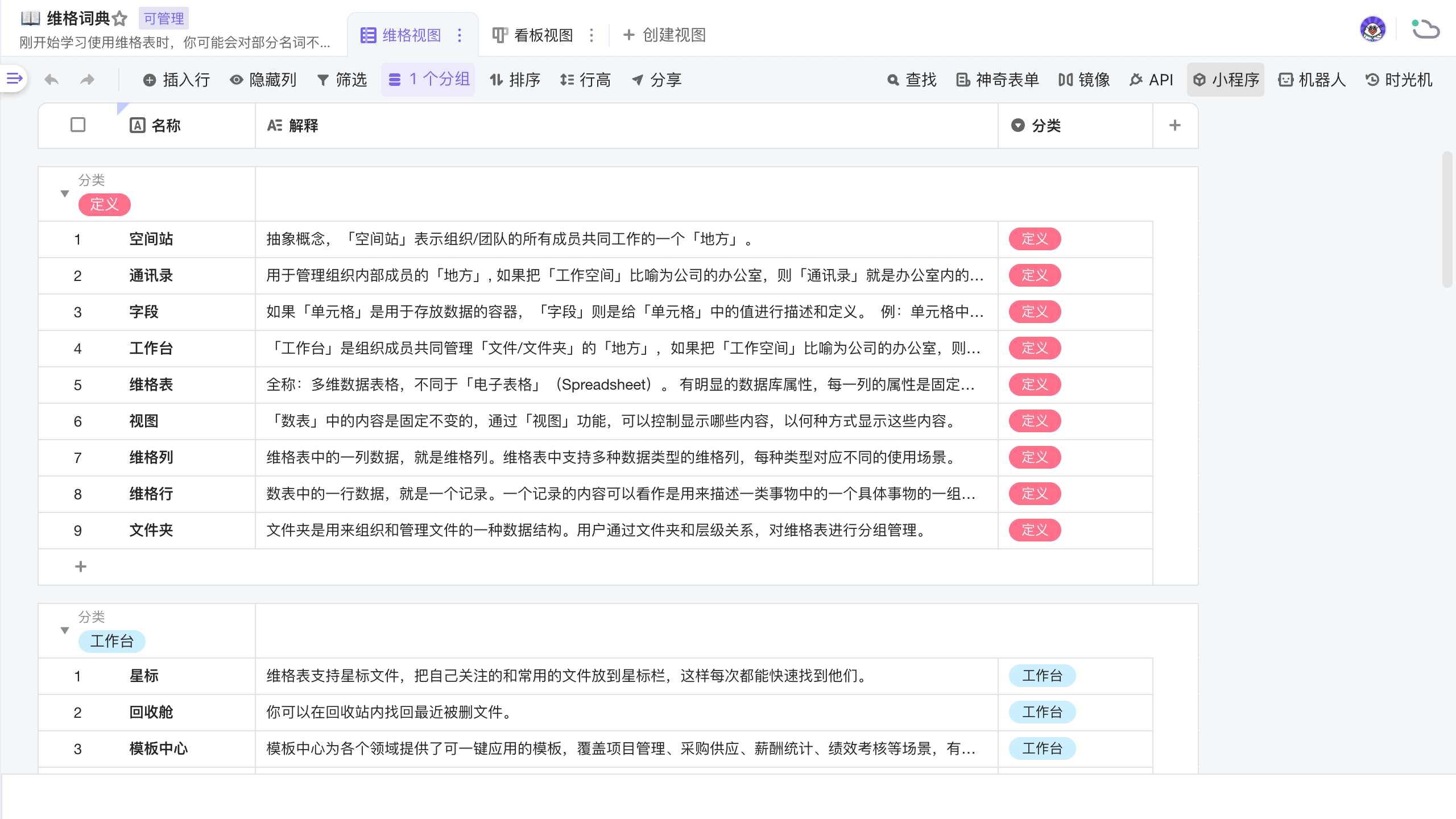Click the undo arrow icon
Image resolution: width=1456 pixels, height=819 pixels.
[52, 80]
